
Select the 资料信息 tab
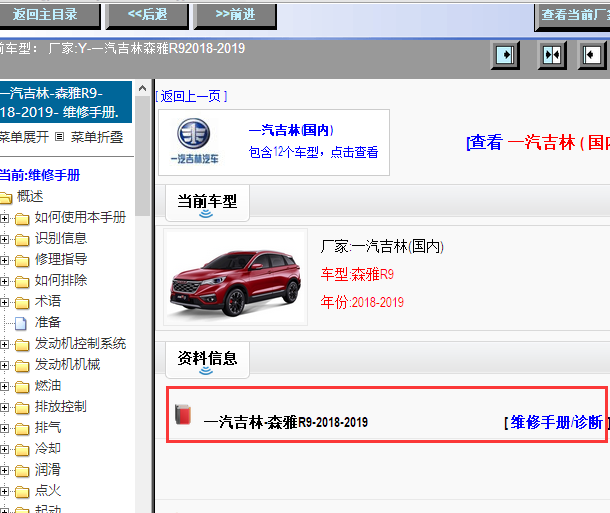tap(207, 360)
